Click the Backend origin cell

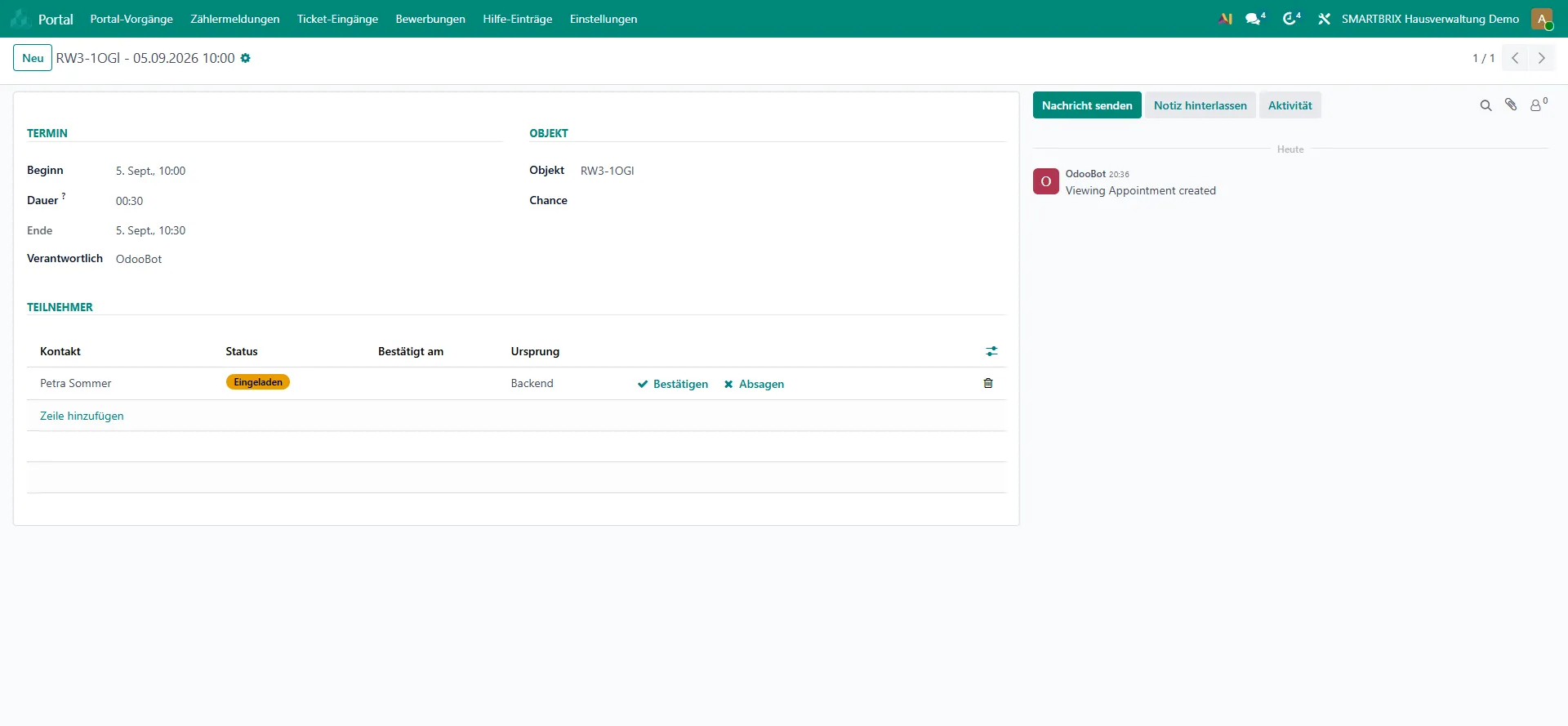(532, 383)
